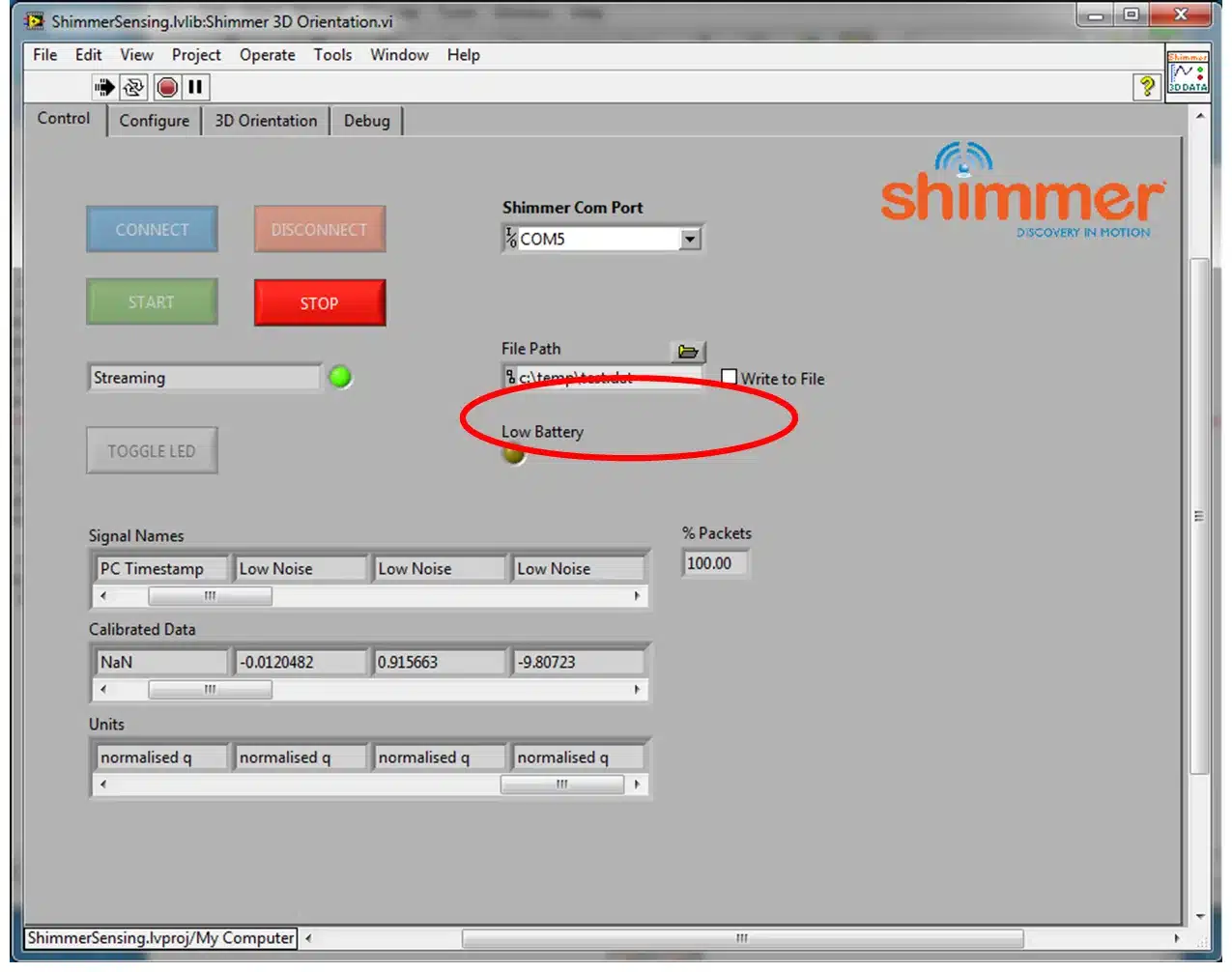This screenshot has width=1232, height=972.
Task: Click the TOGGLE LED button
Action: point(152,451)
